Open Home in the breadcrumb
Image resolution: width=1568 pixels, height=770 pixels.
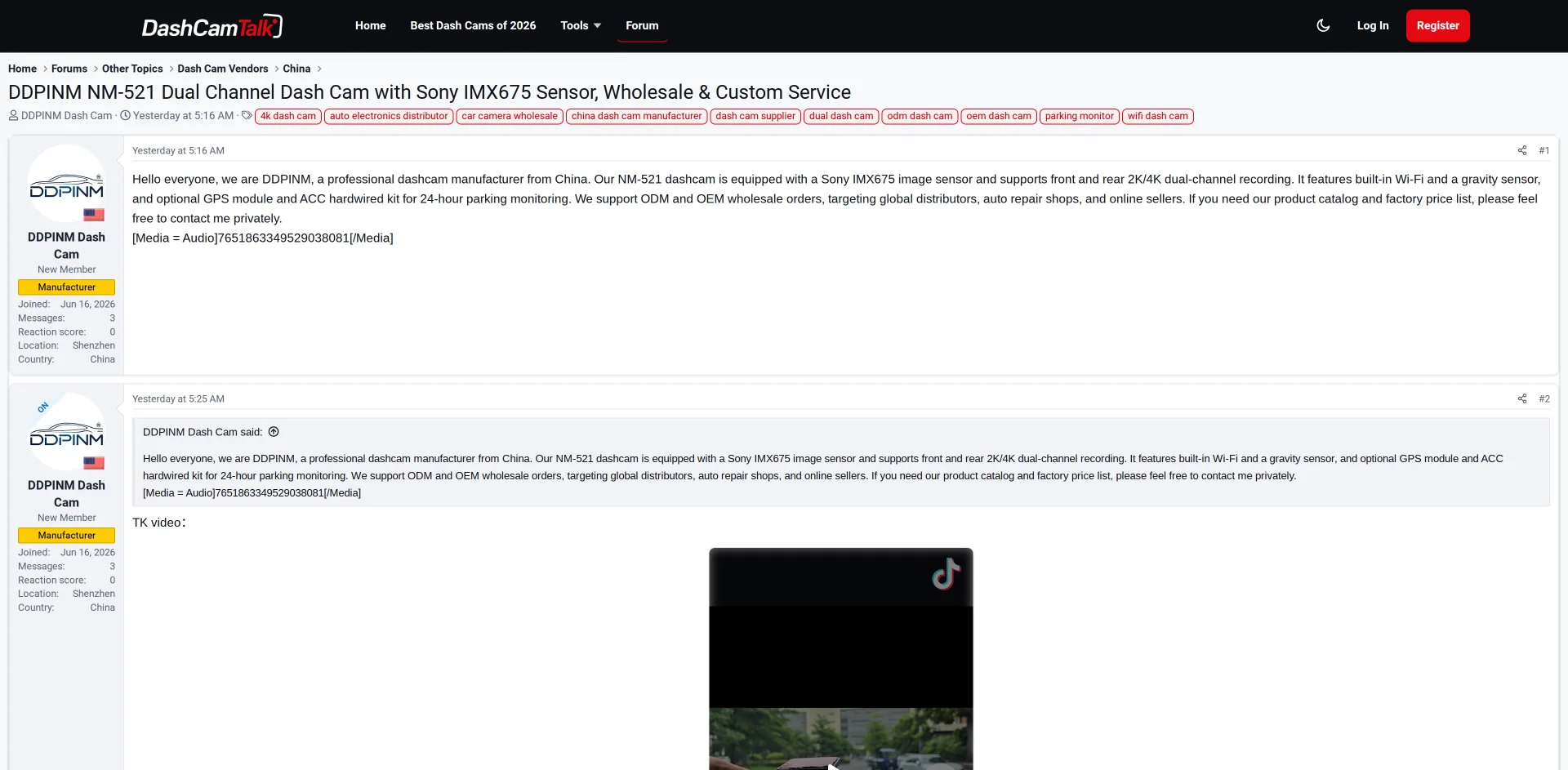(x=22, y=69)
